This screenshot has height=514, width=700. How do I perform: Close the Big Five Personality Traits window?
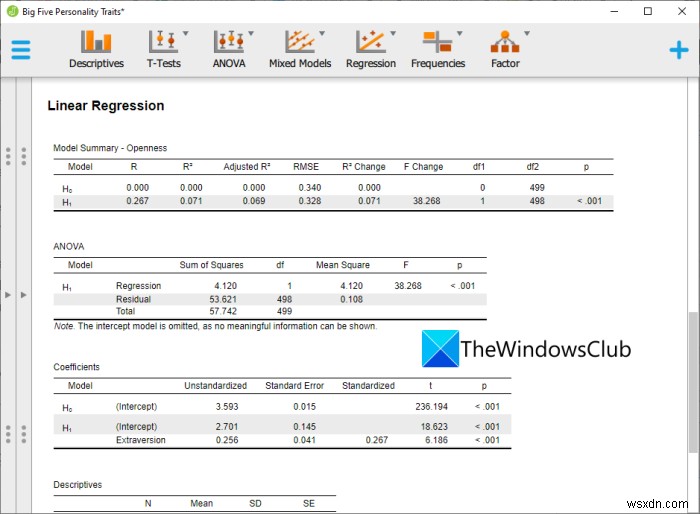682,11
